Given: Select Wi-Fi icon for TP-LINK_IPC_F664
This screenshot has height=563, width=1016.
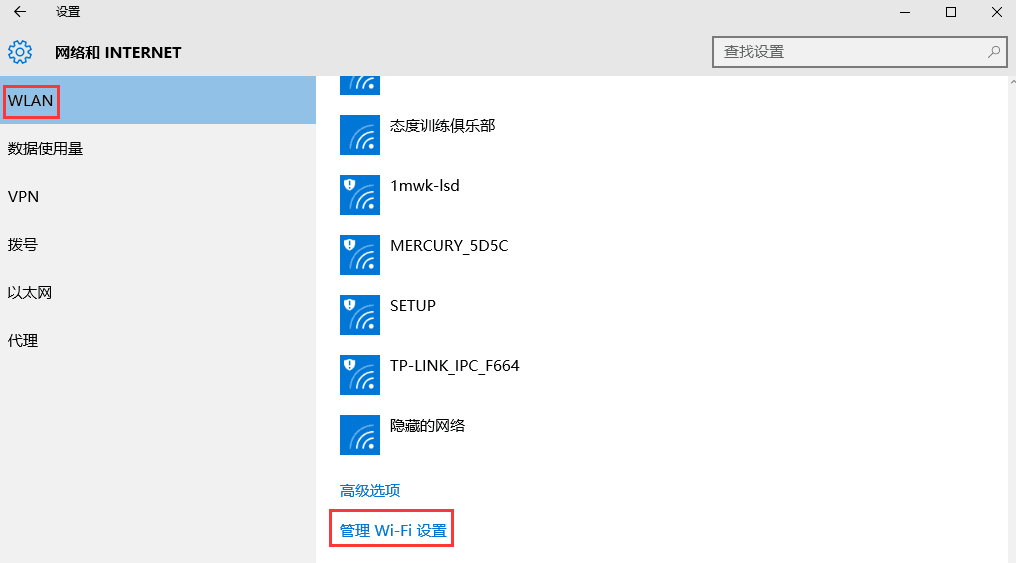Looking at the screenshot, I should (x=360, y=374).
